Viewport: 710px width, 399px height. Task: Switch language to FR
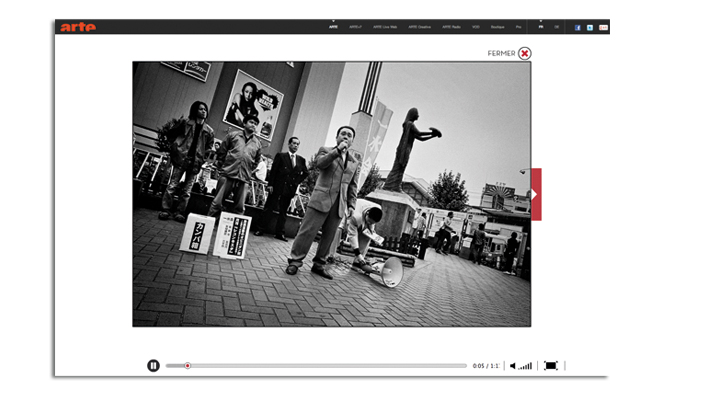(541, 27)
